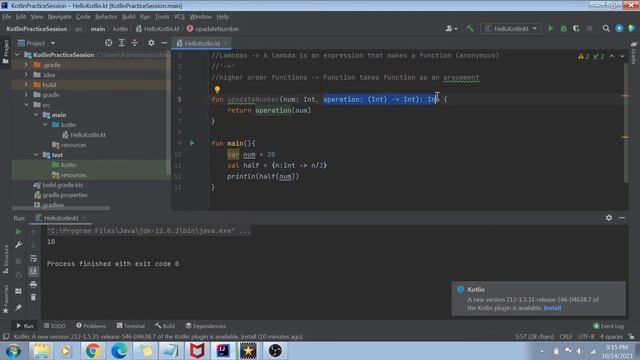The width and height of the screenshot is (640, 360).
Task: Change the CRLF line separator setting
Action: pos(566,337)
